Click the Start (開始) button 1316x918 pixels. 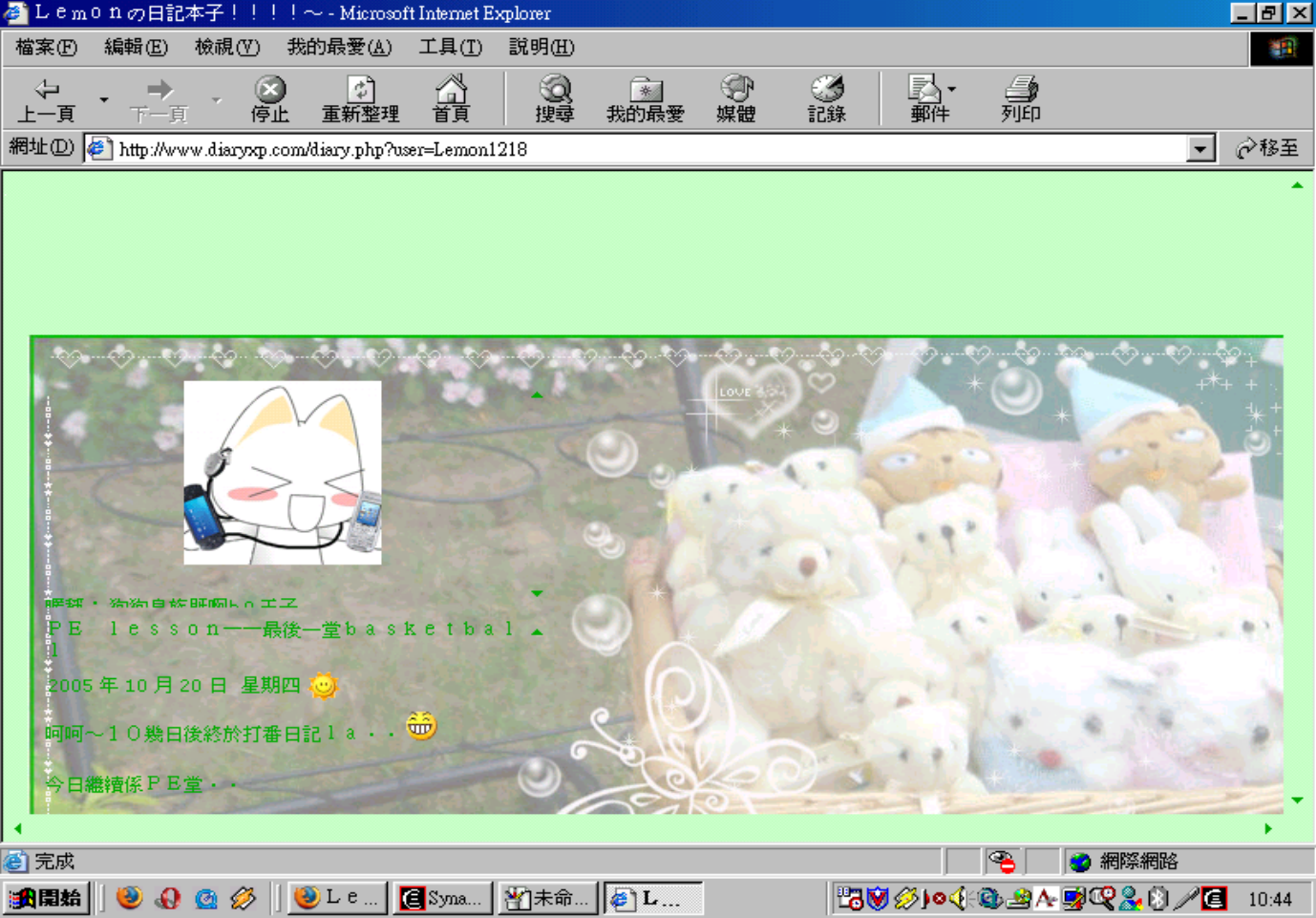[x=47, y=898]
